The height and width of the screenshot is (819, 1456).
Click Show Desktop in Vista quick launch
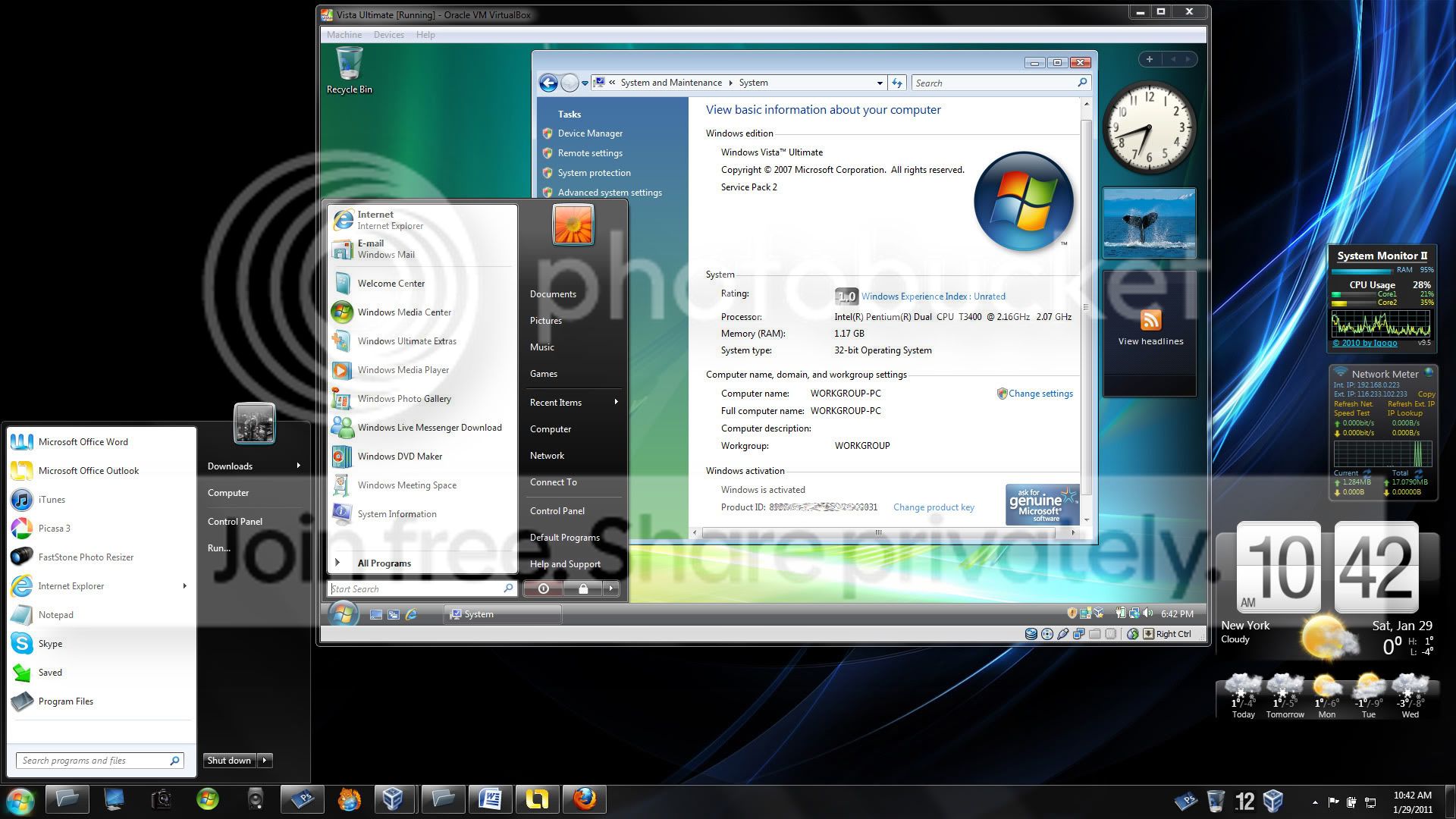[375, 614]
